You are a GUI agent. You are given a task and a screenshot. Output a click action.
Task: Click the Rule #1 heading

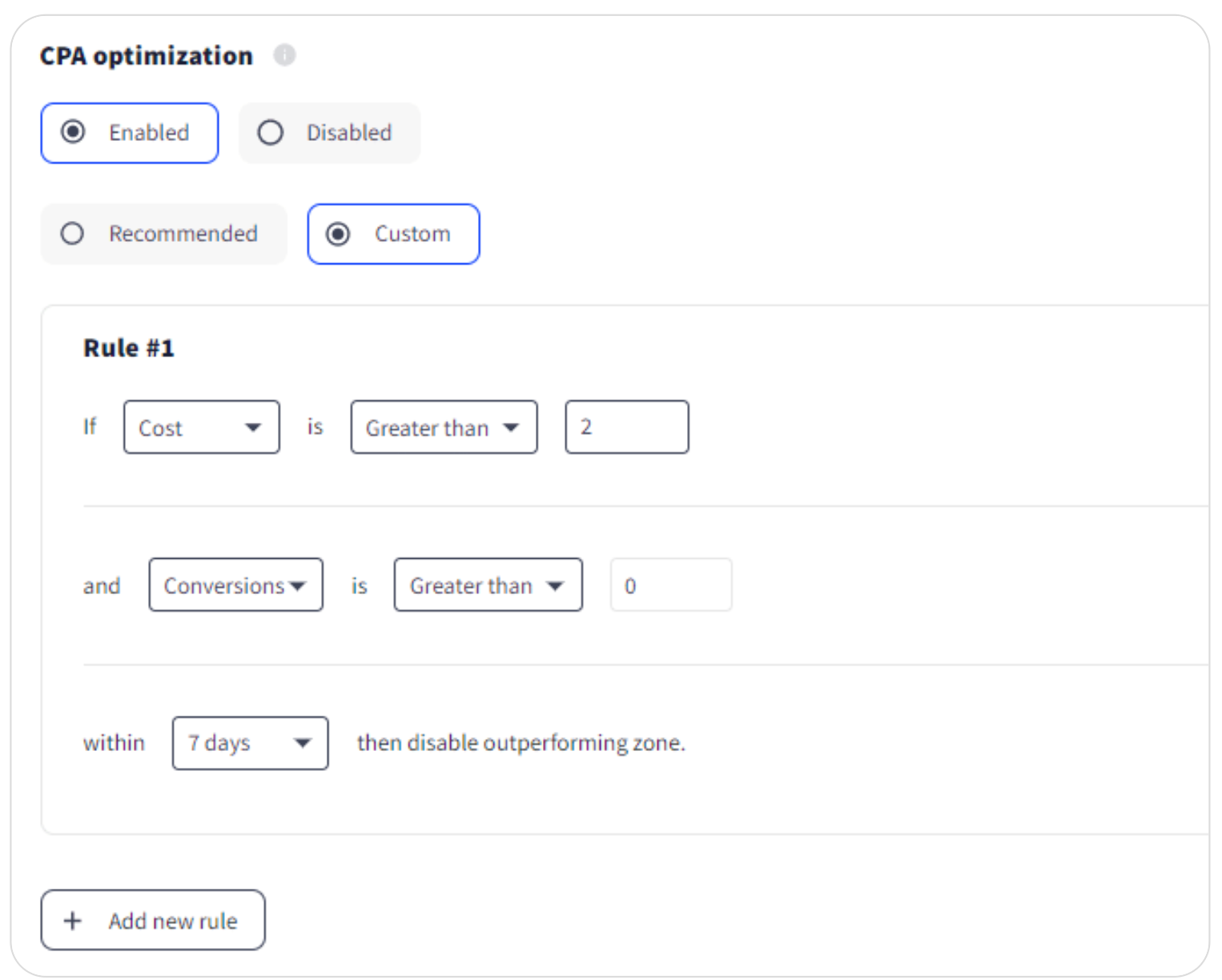tap(129, 348)
